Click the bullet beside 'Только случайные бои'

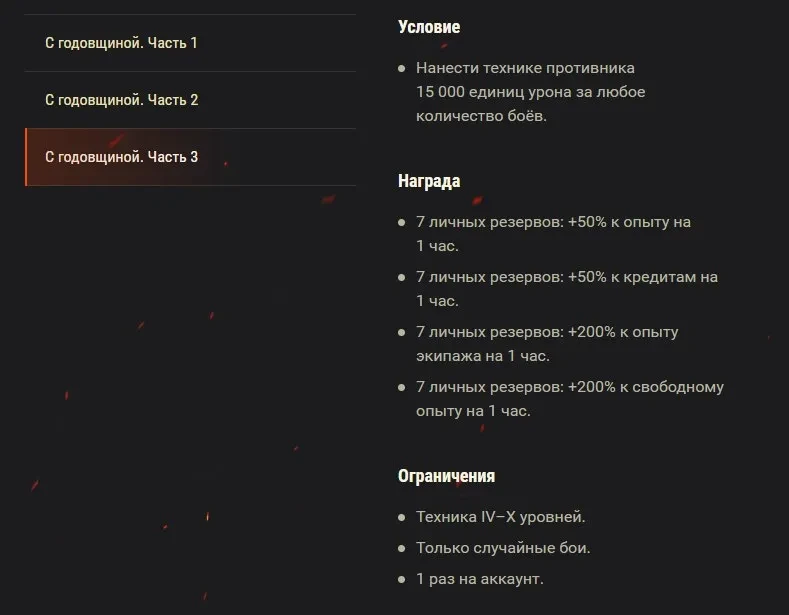(402, 548)
